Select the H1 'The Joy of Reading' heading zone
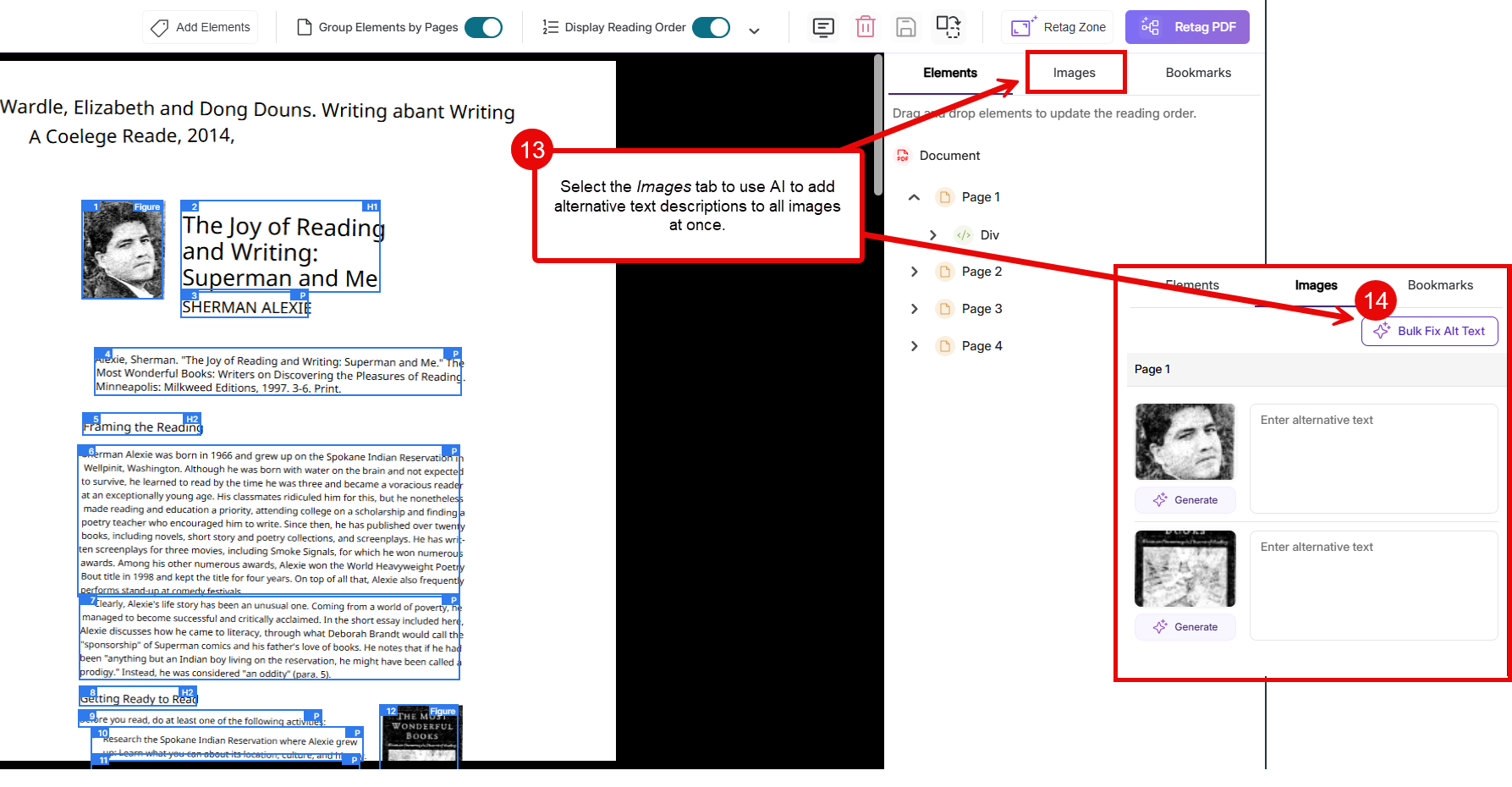Image resolution: width=1512 pixels, height=787 pixels. (x=281, y=246)
